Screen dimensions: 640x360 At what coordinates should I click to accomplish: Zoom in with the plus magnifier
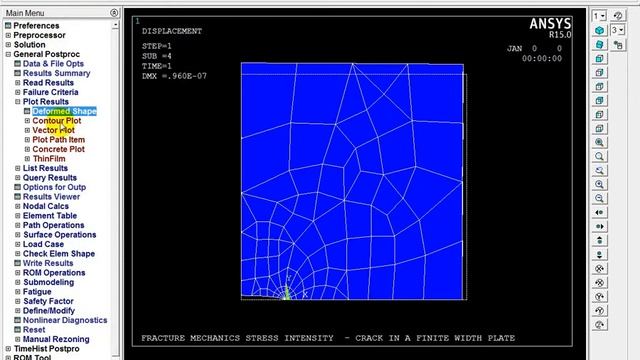pyautogui.click(x=599, y=184)
